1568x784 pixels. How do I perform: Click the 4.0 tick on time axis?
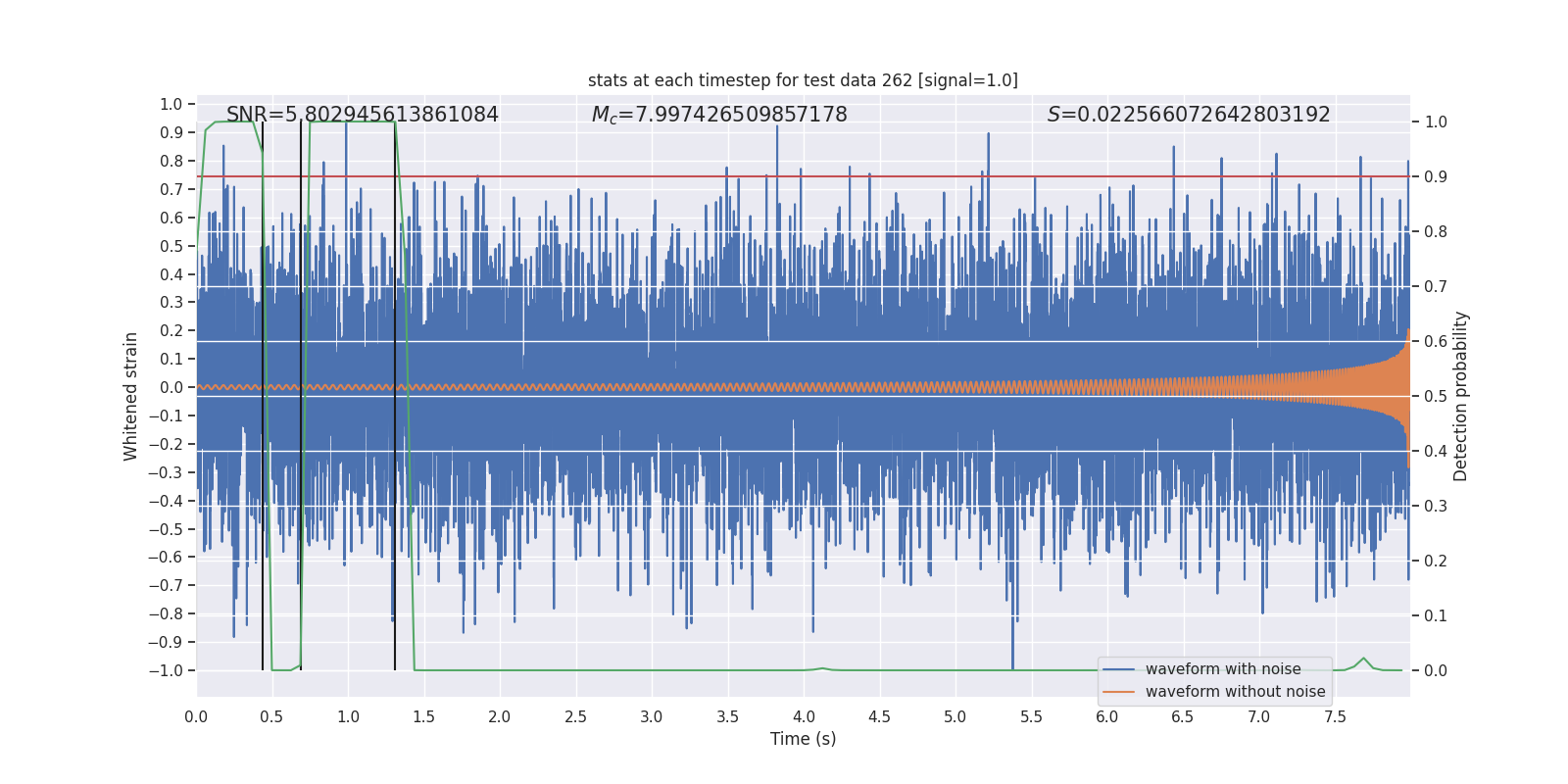[804, 716]
